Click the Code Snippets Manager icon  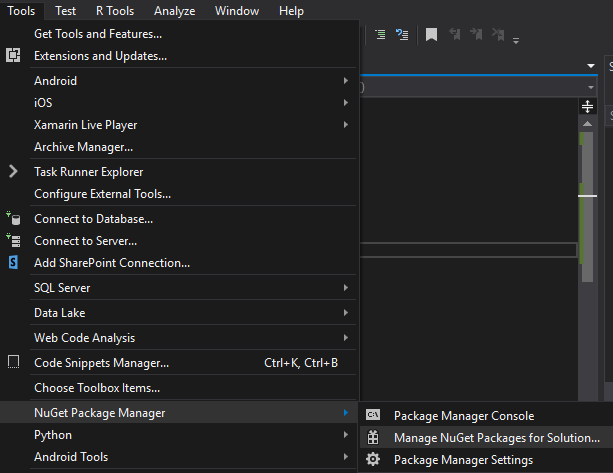[x=13, y=362]
